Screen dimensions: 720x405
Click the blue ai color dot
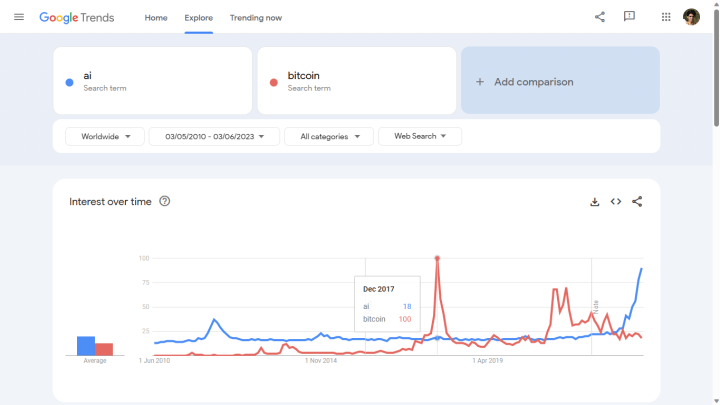pos(68,82)
